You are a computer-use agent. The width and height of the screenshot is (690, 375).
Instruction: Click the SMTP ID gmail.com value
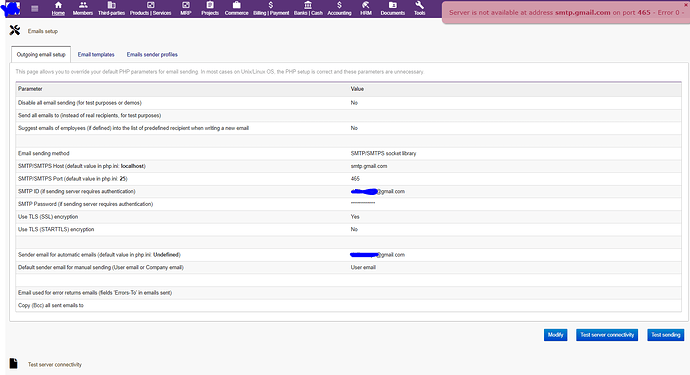point(378,191)
